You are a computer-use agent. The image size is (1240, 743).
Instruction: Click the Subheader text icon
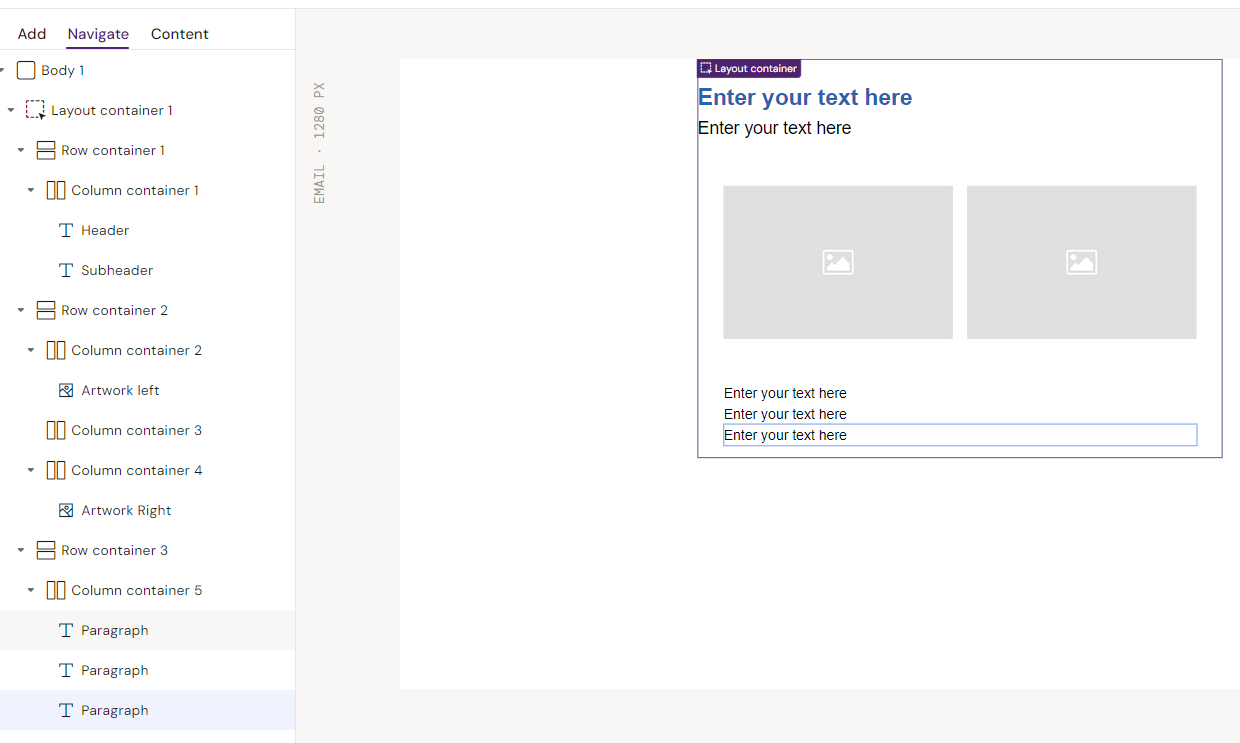[66, 270]
